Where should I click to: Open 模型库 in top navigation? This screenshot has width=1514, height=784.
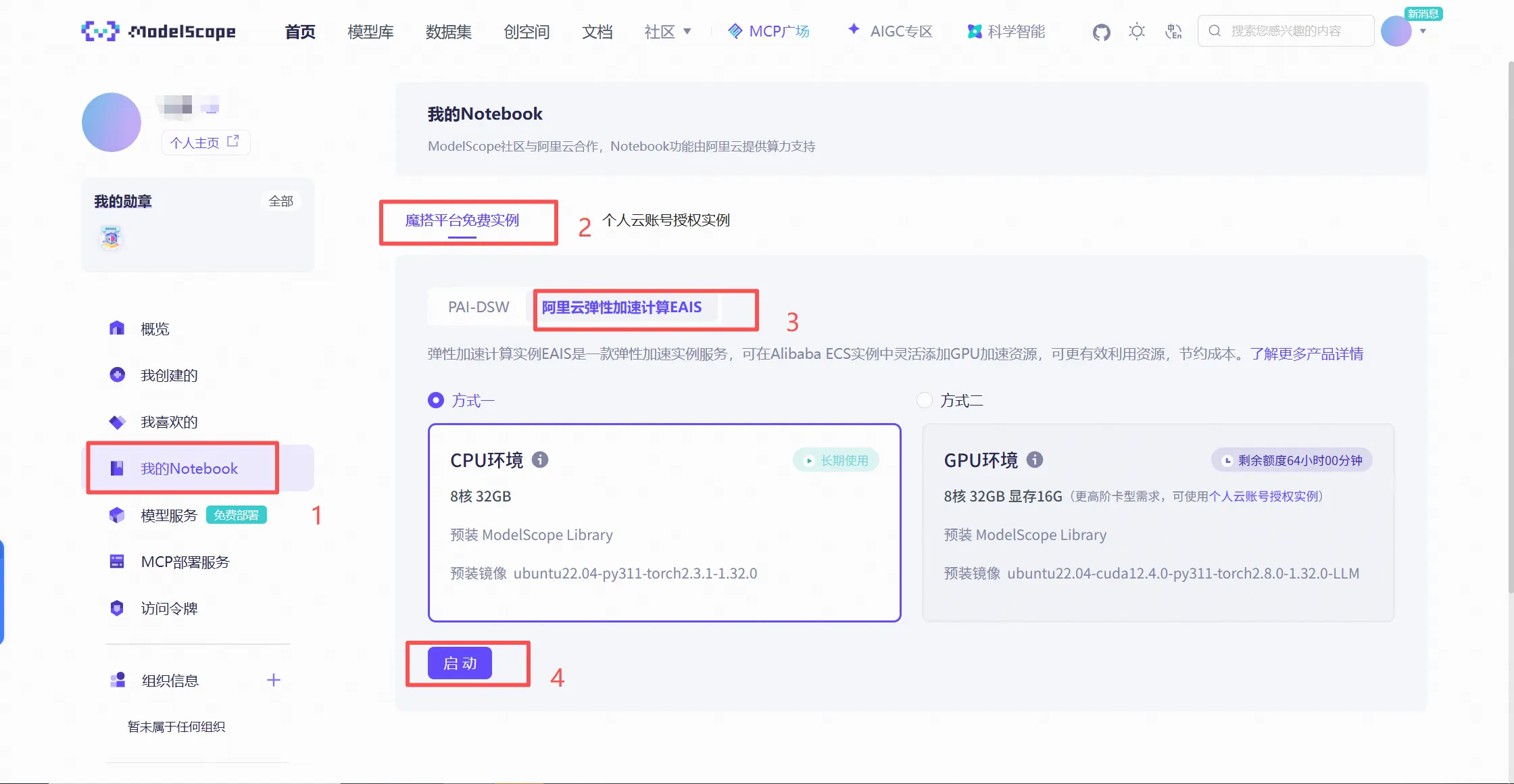point(370,31)
